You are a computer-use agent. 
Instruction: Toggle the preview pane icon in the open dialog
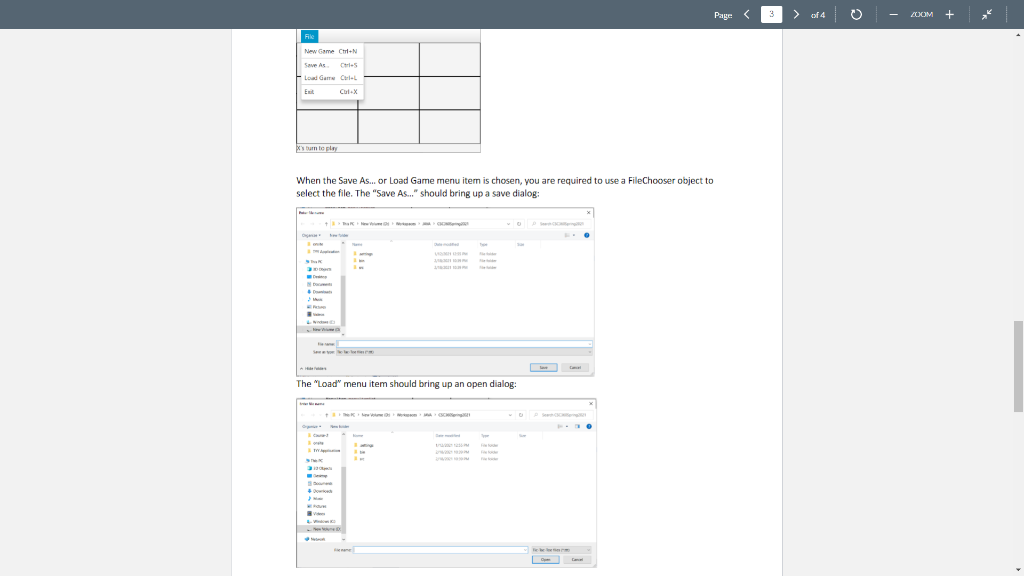576,426
